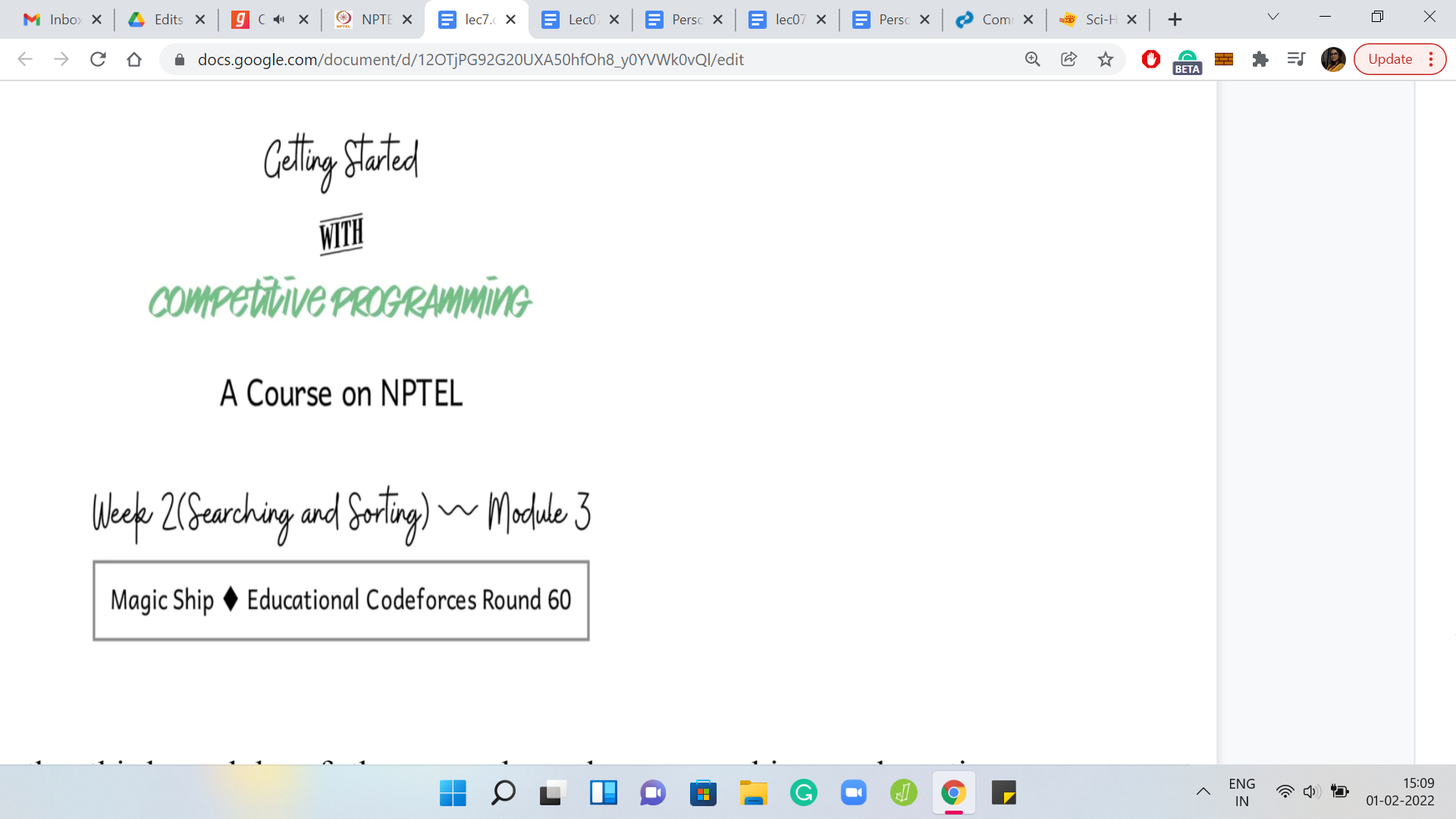Click the Update button
The width and height of the screenshot is (1456, 819).
pos(1389,59)
